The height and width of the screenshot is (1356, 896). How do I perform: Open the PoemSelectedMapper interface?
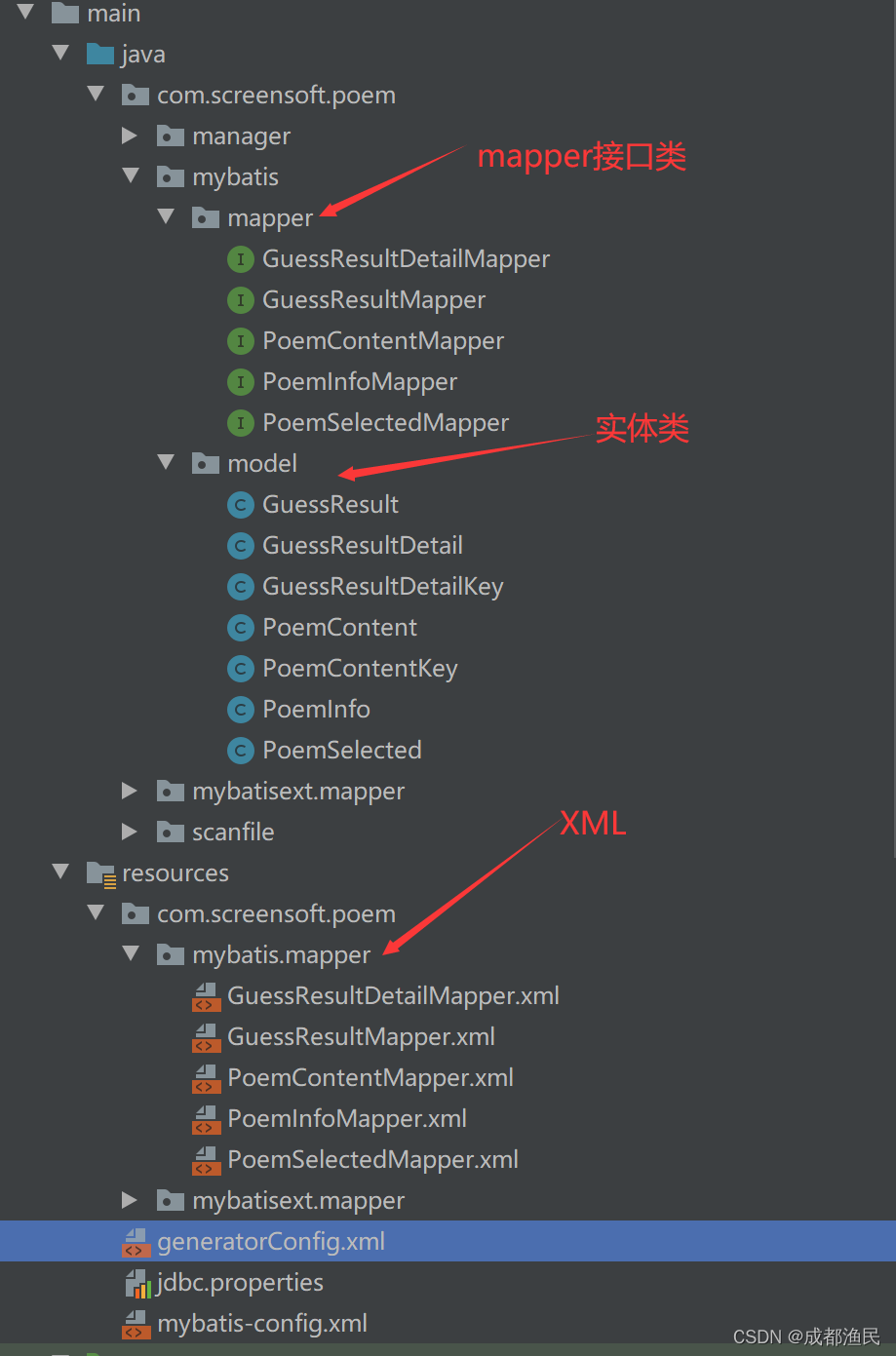(384, 423)
